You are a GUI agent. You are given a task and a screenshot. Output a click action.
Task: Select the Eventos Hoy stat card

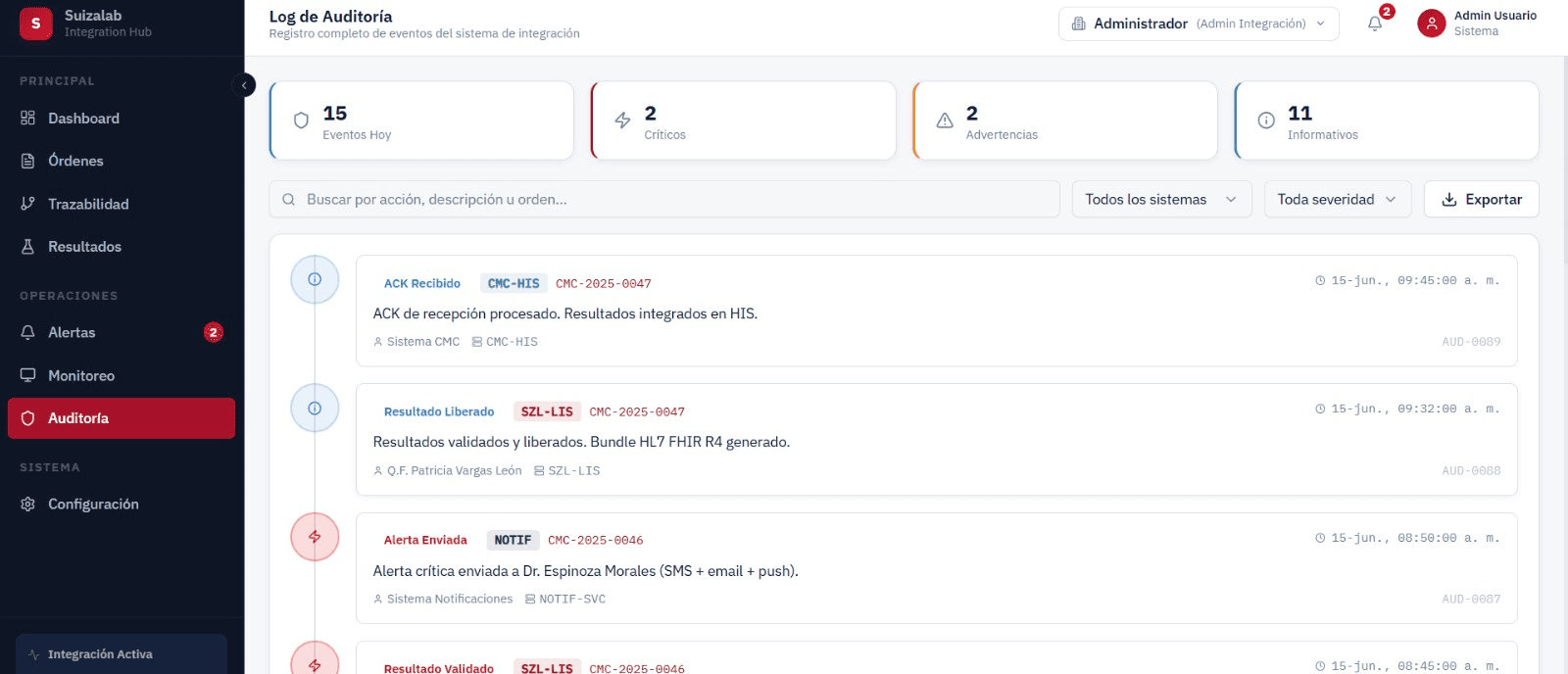point(421,120)
